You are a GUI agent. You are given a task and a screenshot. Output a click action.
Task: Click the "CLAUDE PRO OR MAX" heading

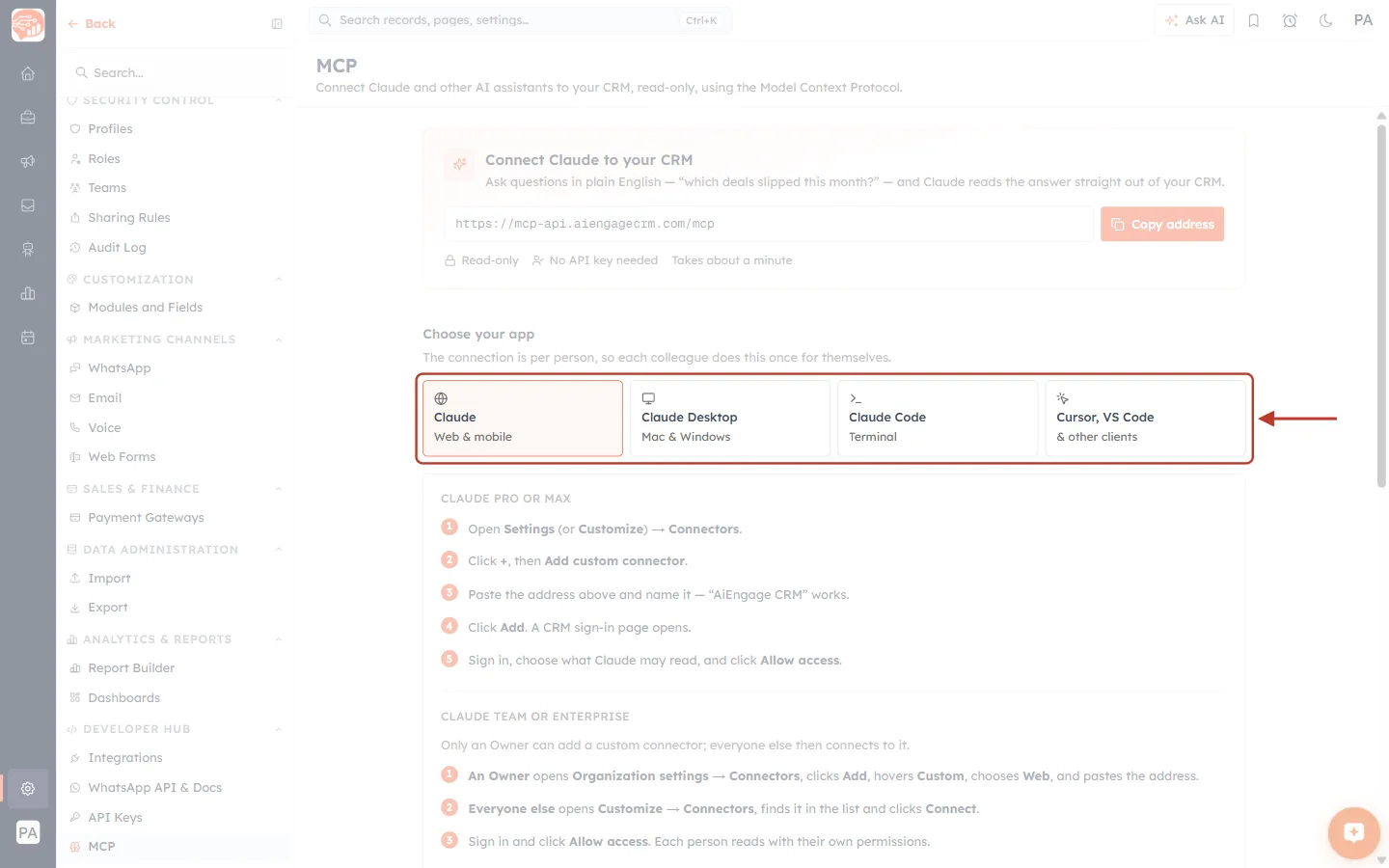point(505,499)
